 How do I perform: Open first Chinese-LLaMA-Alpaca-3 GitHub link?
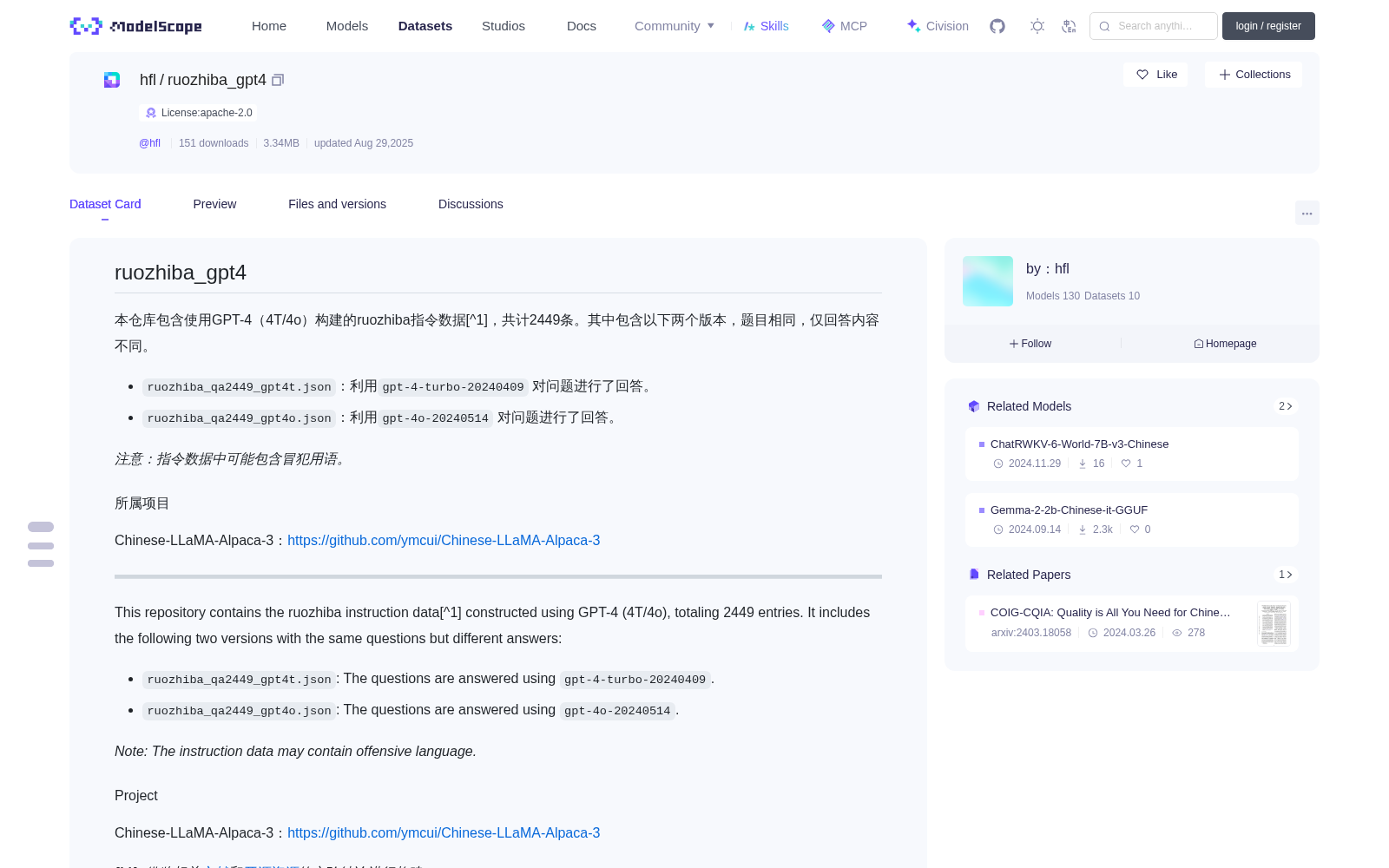[444, 540]
